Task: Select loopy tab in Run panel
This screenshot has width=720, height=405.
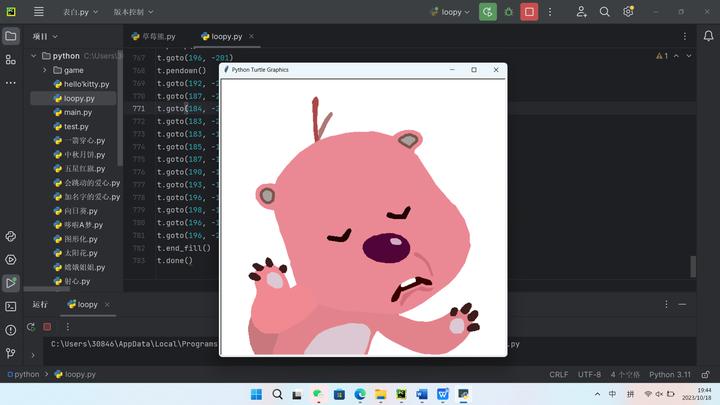Action: pos(83,304)
